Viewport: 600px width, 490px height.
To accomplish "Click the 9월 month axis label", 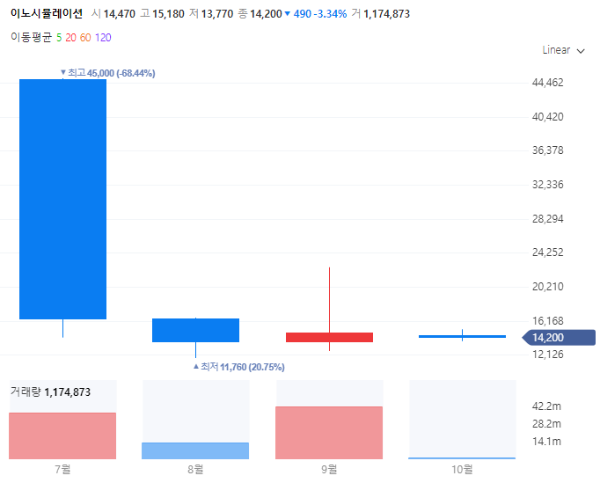I will point(329,469).
